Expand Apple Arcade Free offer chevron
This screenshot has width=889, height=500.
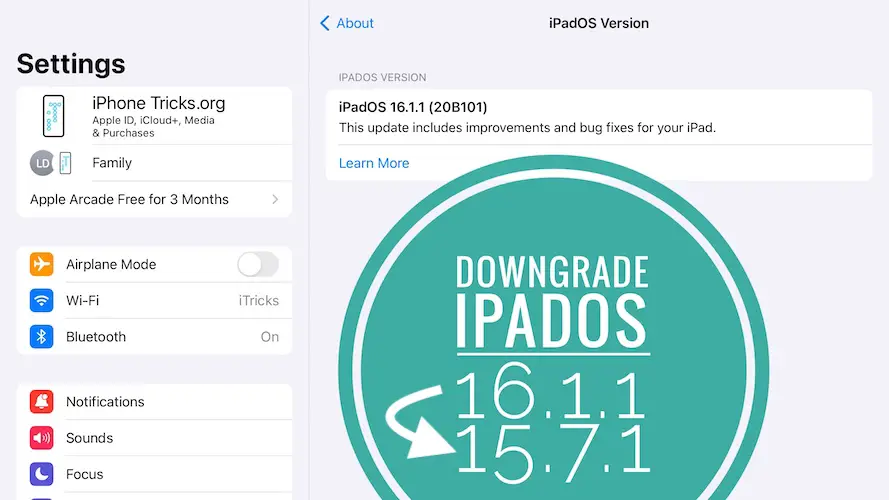pyautogui.click(x=275, y=200)
